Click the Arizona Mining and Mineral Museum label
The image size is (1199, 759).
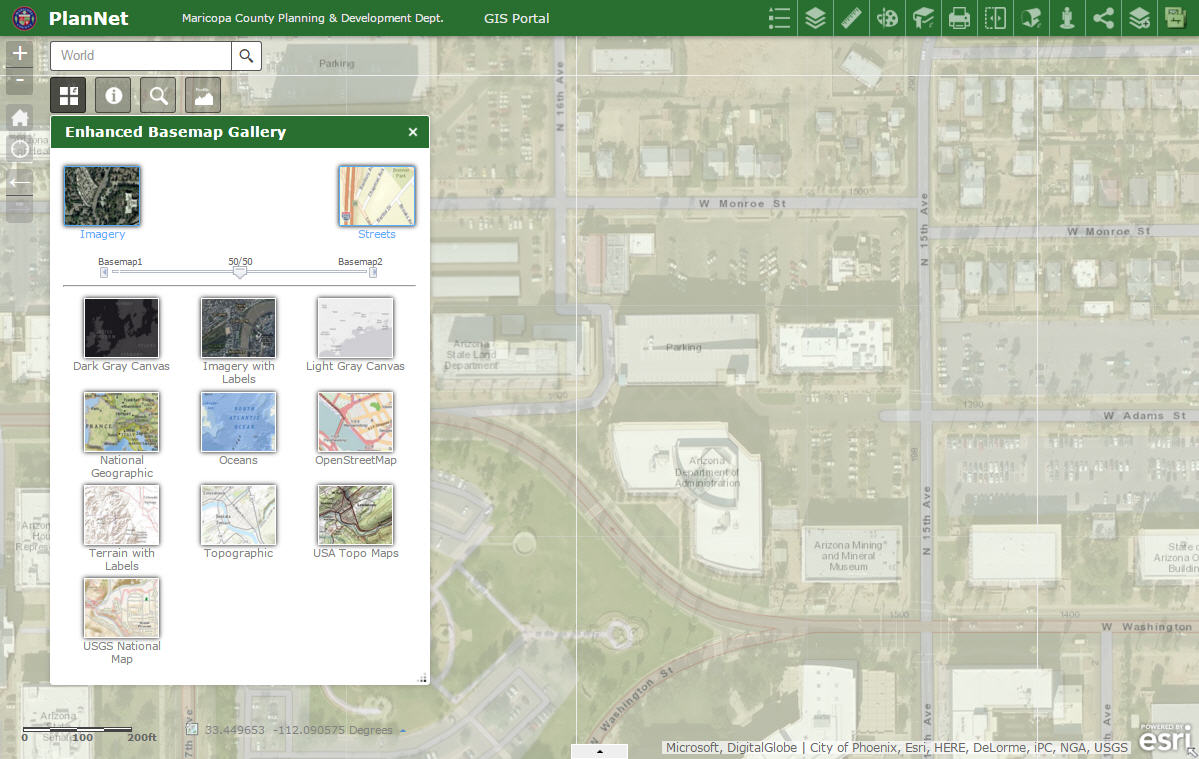click(x=848, y=556)
